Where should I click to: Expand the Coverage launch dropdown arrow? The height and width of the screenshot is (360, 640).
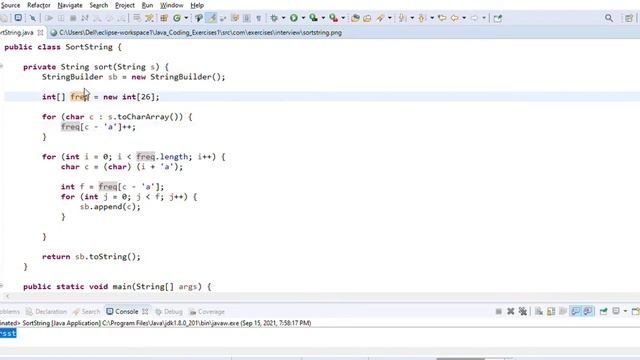point(323,18)
